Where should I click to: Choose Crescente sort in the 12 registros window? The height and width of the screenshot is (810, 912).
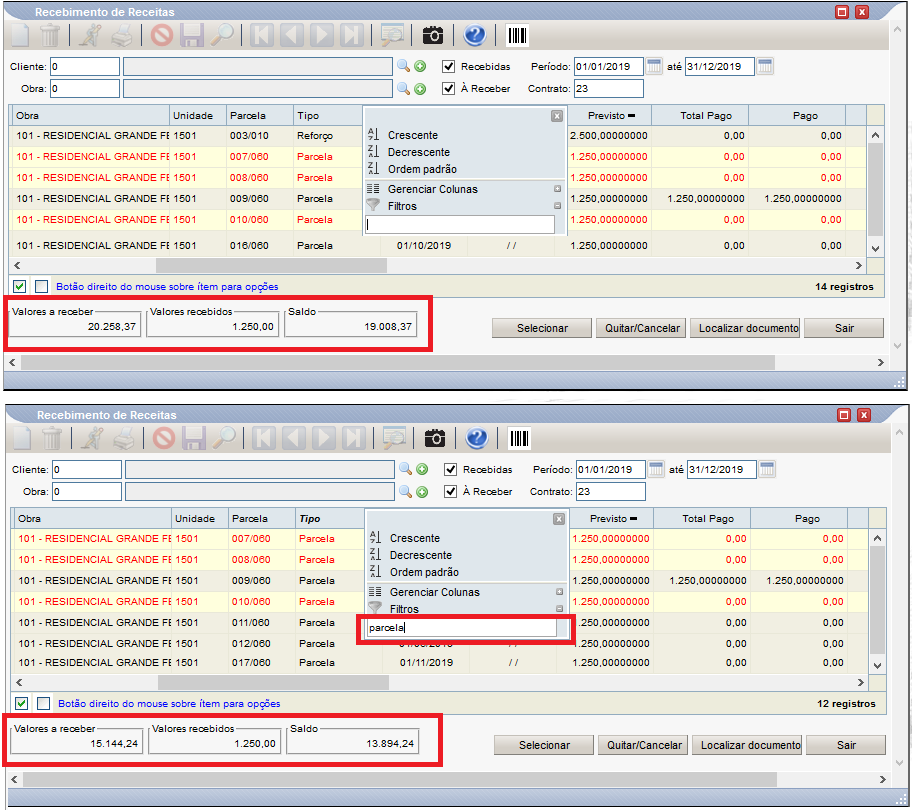point(415,538)
